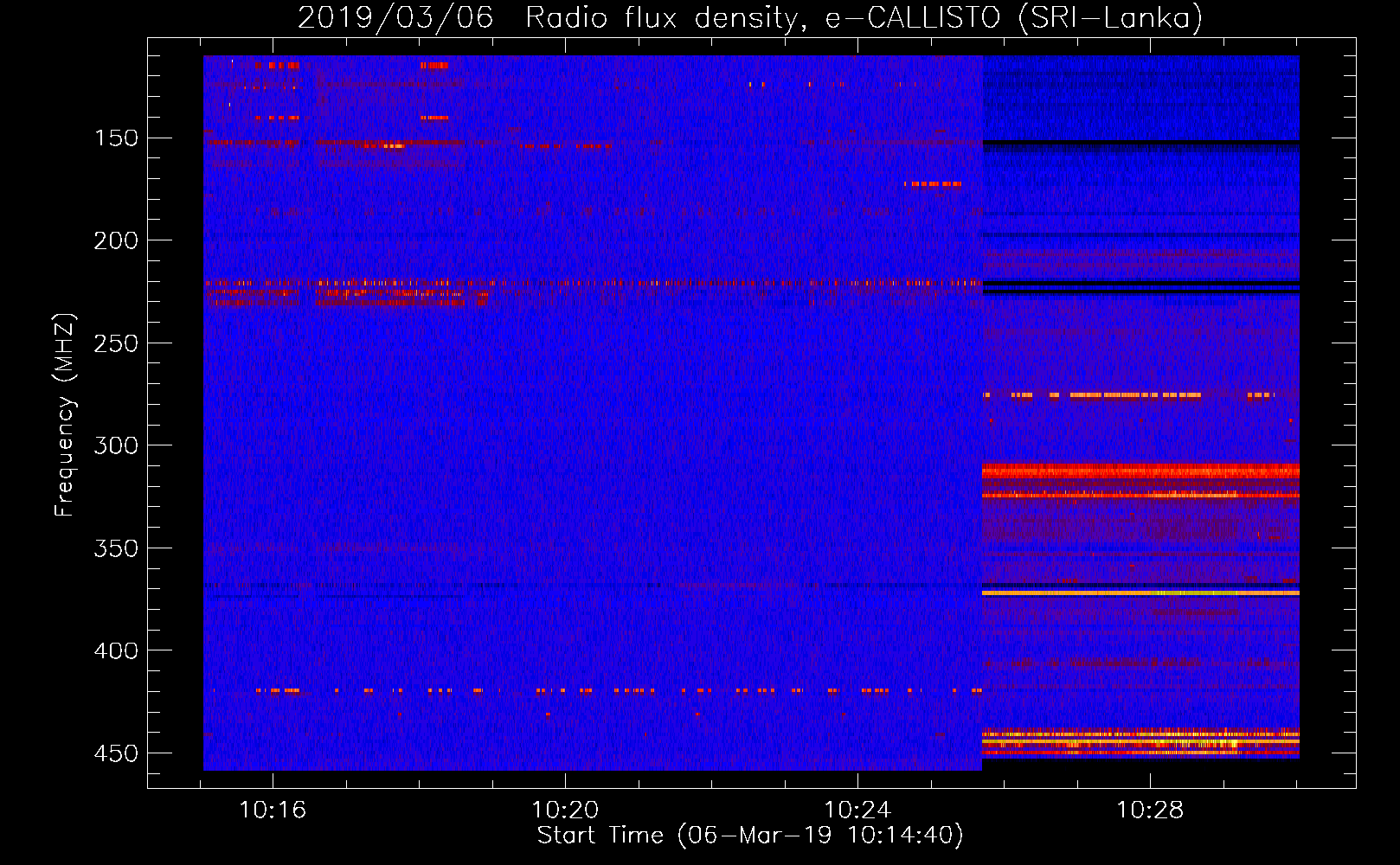This screenshot has width=1400, height=865.
Task: Click the thick red band just above 310 MHz
Action: pyautogui.click(x=1140, y=471)
